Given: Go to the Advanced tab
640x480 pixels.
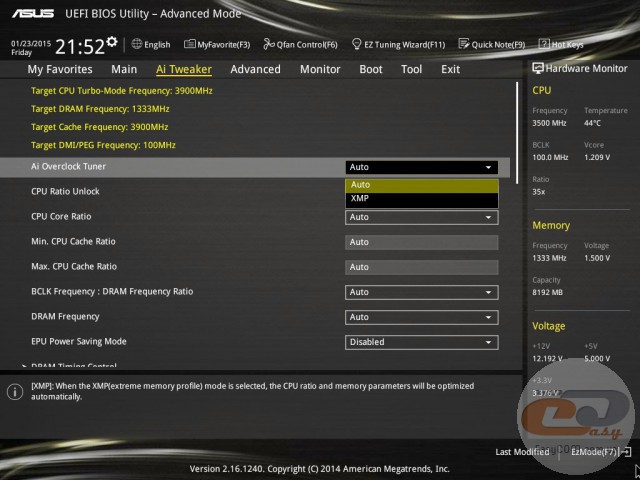Looking at the screenshot, I should (x=256, y=69).
